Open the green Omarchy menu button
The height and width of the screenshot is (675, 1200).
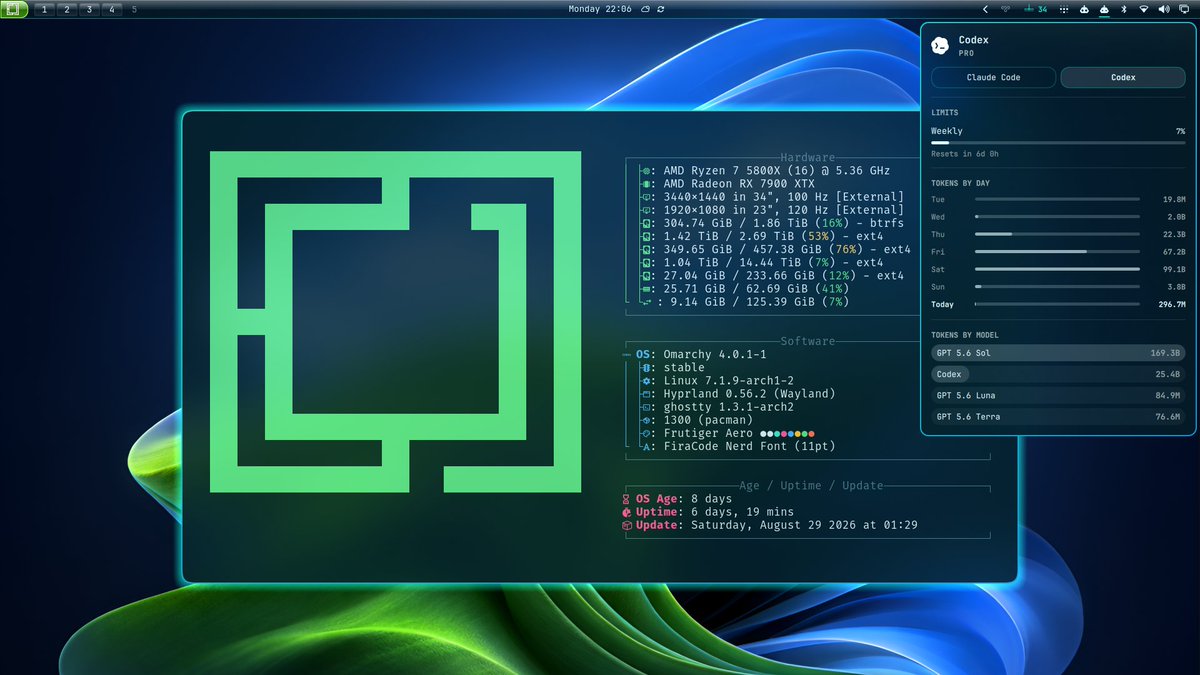pos(15,9)
